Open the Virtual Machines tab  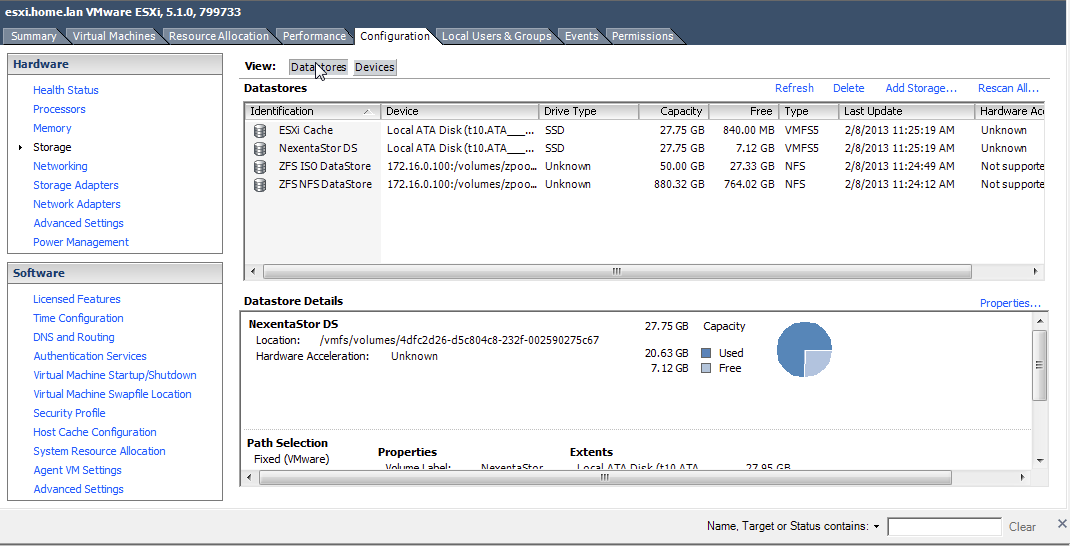pos(114,36)
